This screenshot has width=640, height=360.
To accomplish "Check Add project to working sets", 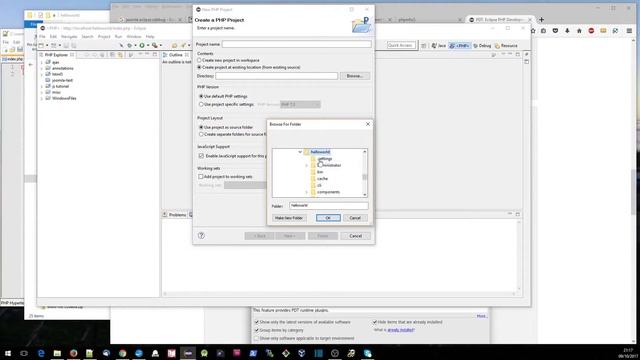I will pyautogui.click(x=200, y=176).
